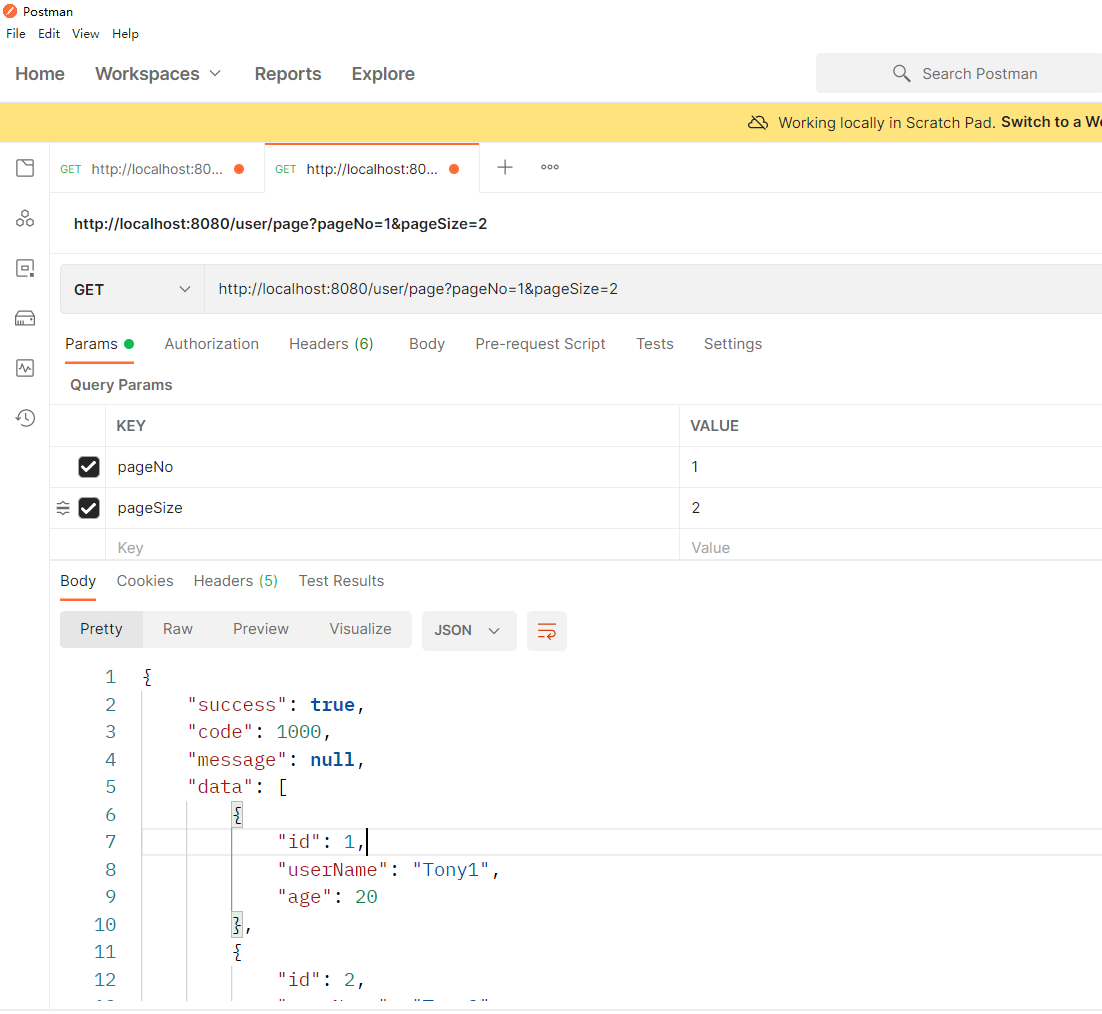Open the History sidebar icon
Viewport: 1102px width, 1014px height.
[x=25, y=418]
